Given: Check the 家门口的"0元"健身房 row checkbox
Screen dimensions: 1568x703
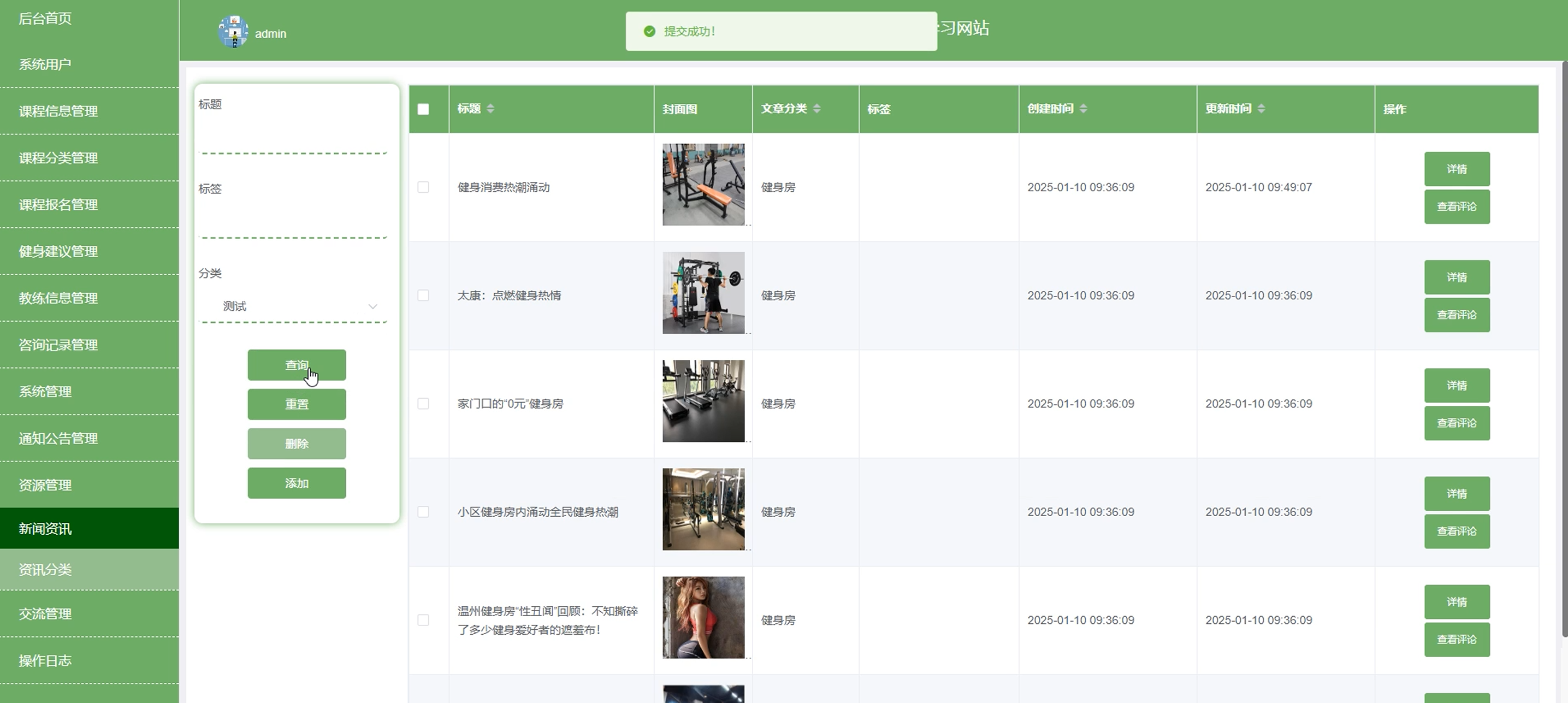Looking at the screenshot, I should click(x=423, y=404).
